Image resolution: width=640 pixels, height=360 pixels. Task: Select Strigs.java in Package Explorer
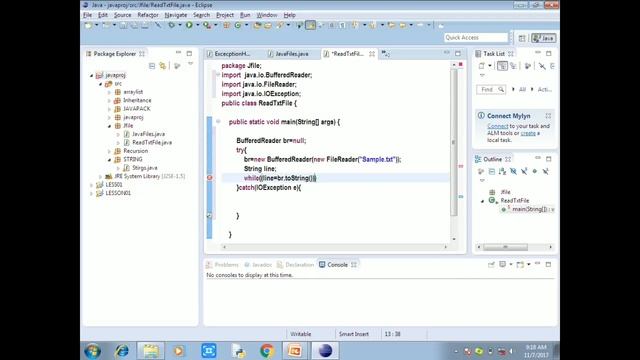[144, 168]
